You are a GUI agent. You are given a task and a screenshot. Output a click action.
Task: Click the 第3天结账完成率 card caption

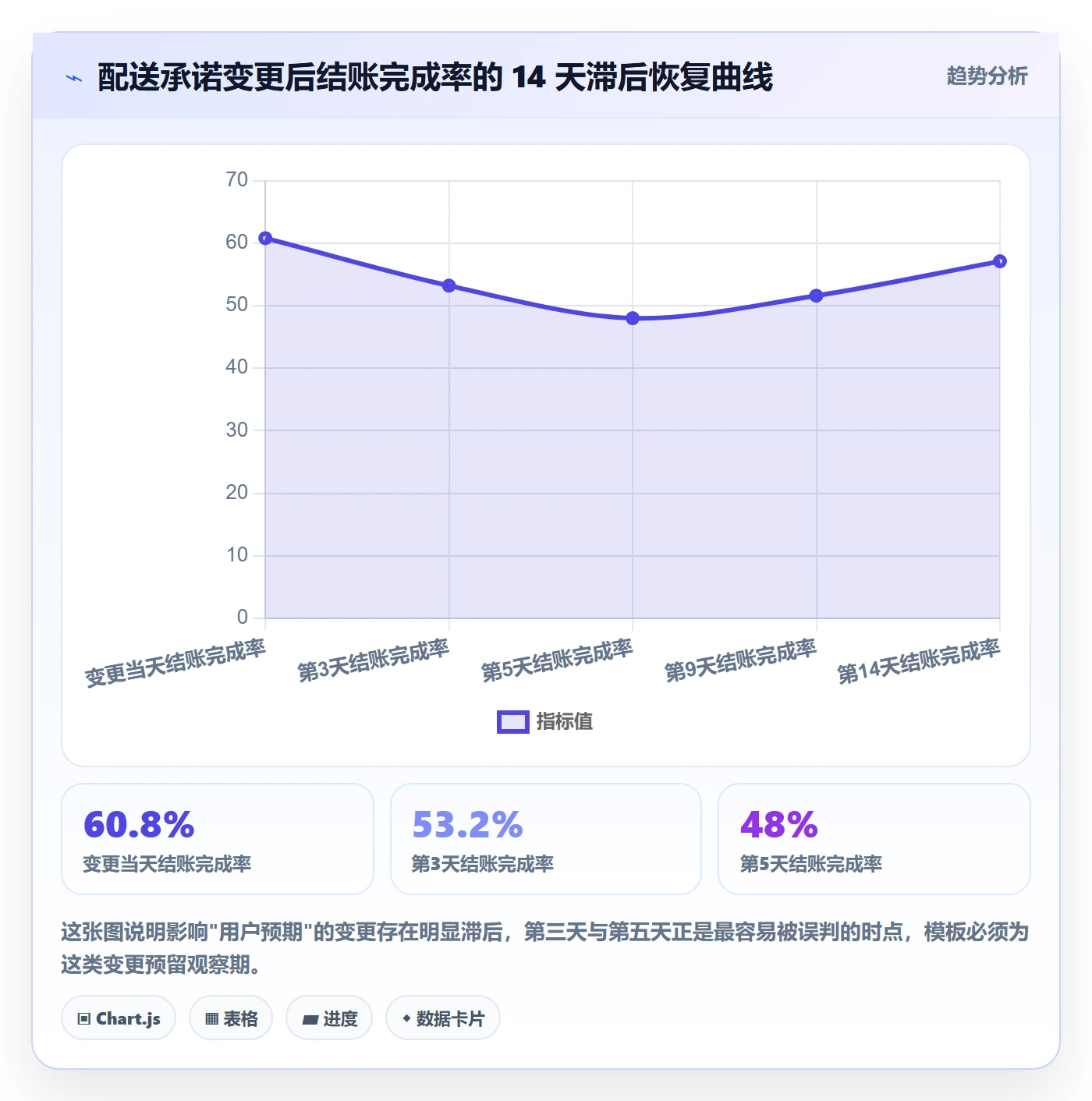tap(483, 864)
